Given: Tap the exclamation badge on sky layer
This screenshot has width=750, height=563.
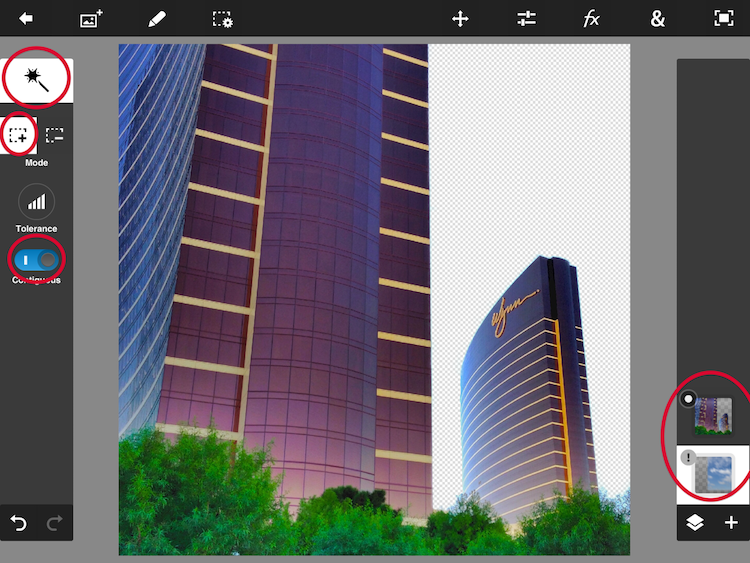Looking at the screenshot, I should pyautogui.click(x=688, y=457).
